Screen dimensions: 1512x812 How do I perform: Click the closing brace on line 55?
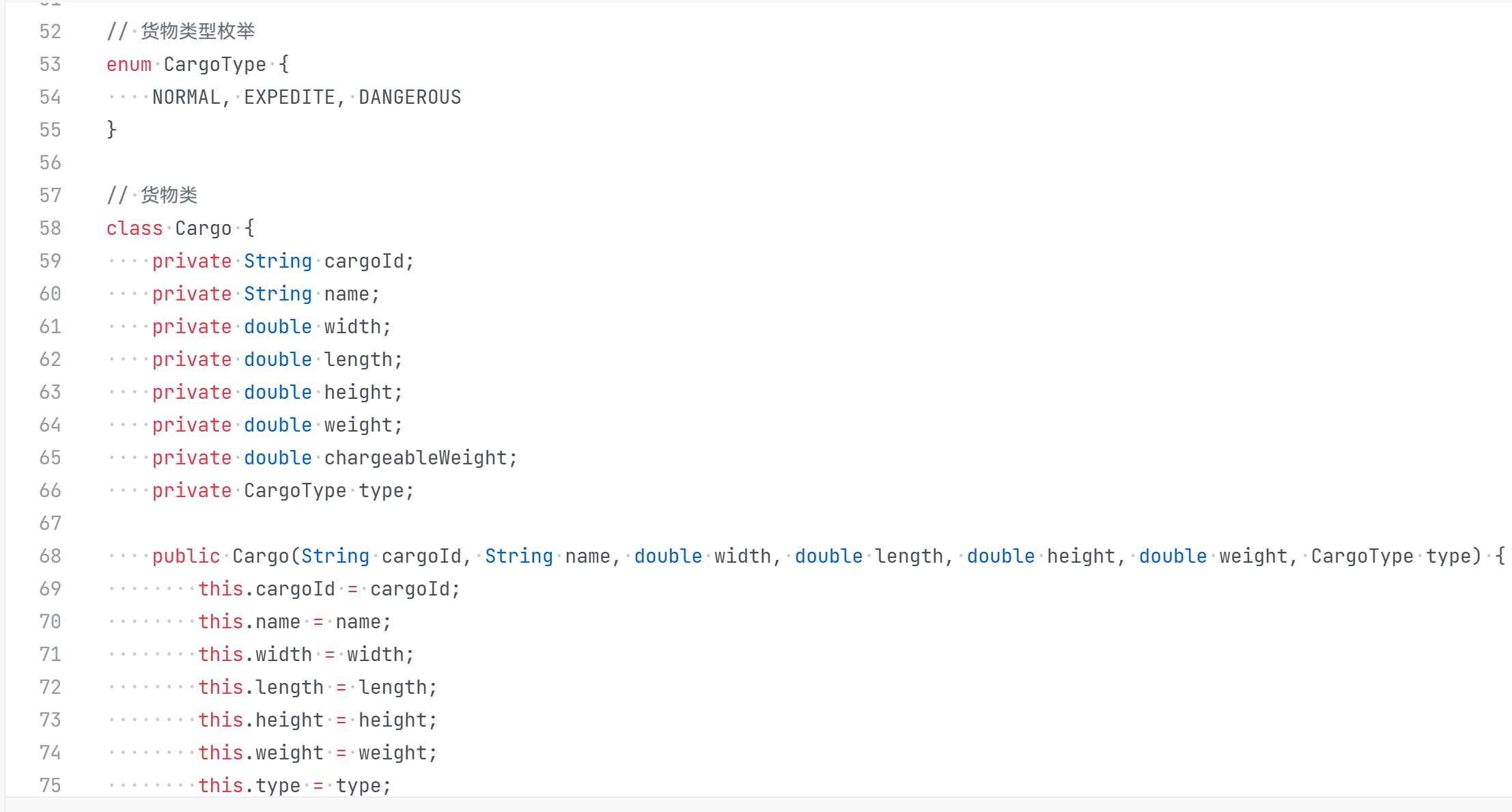coord(112,130)
